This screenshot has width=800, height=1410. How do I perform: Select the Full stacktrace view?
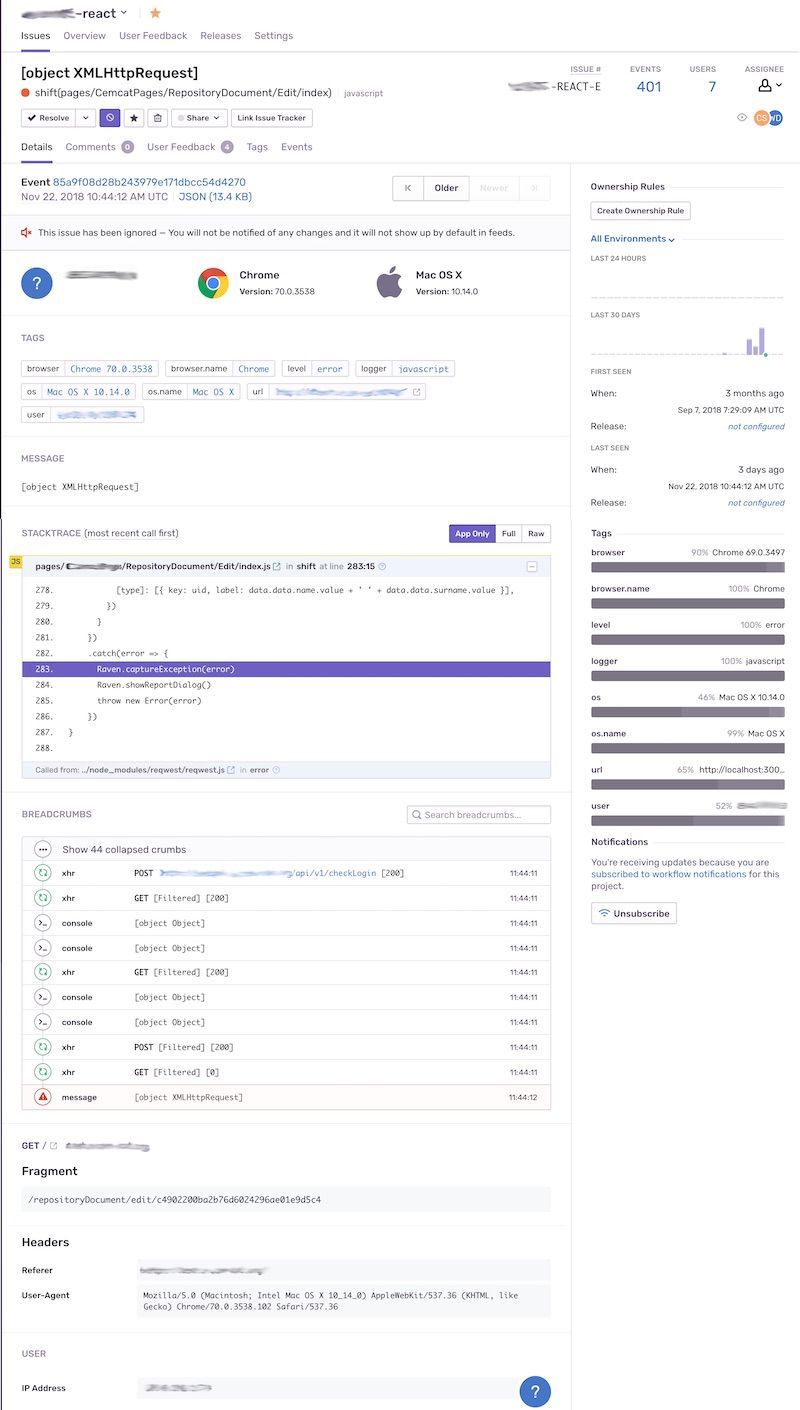509,534
